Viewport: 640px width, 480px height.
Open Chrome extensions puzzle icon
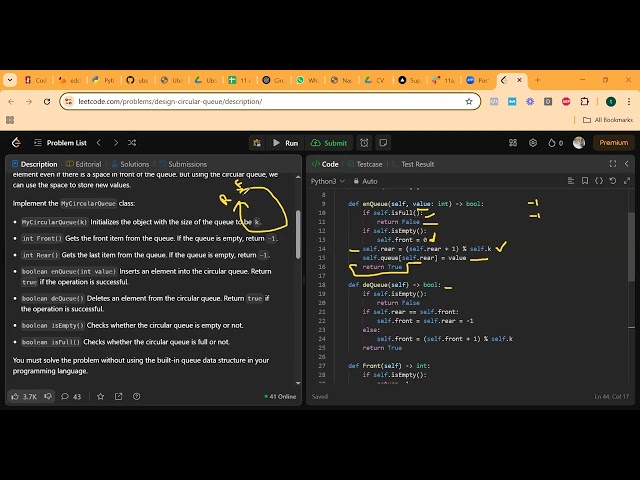584,102
